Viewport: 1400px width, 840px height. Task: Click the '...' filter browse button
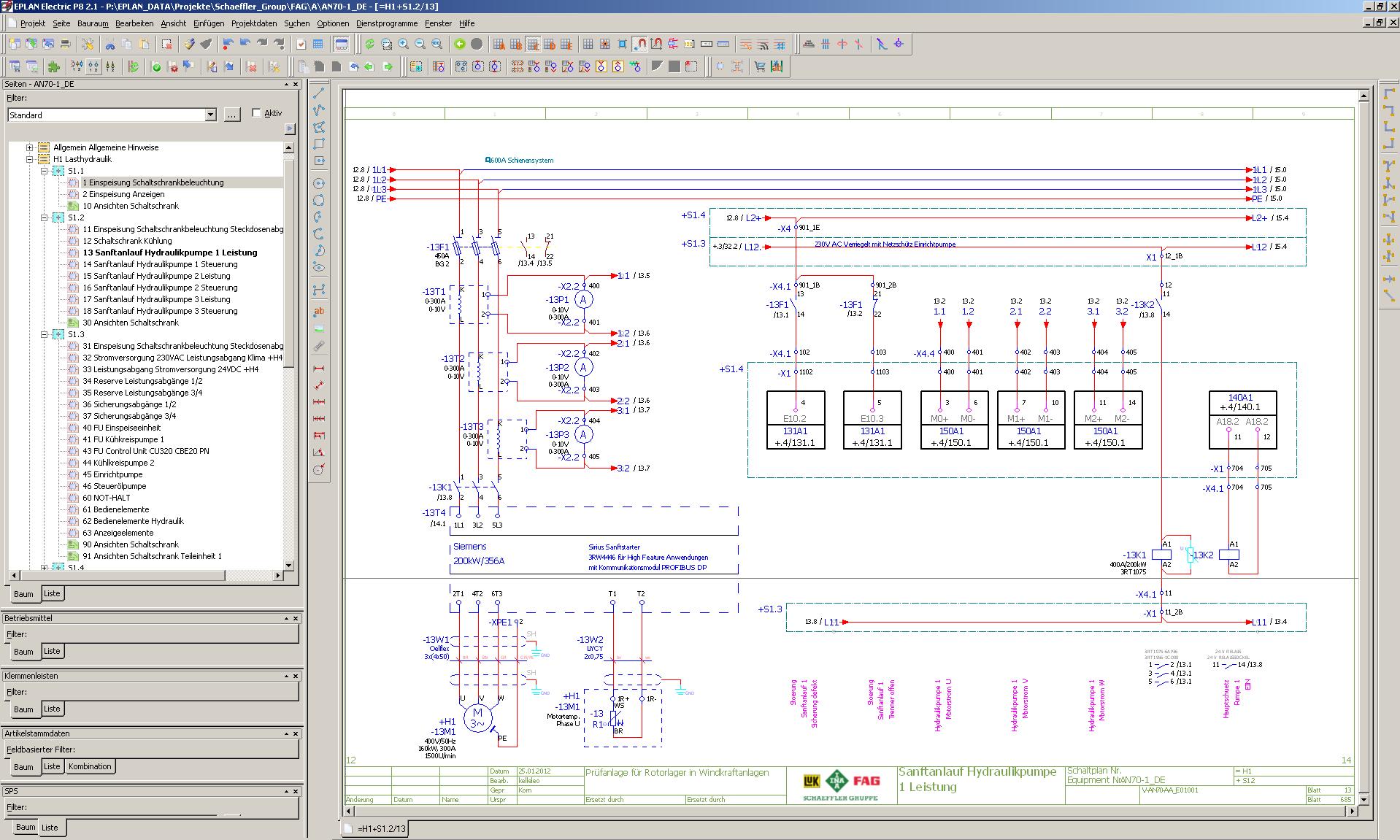231,115
